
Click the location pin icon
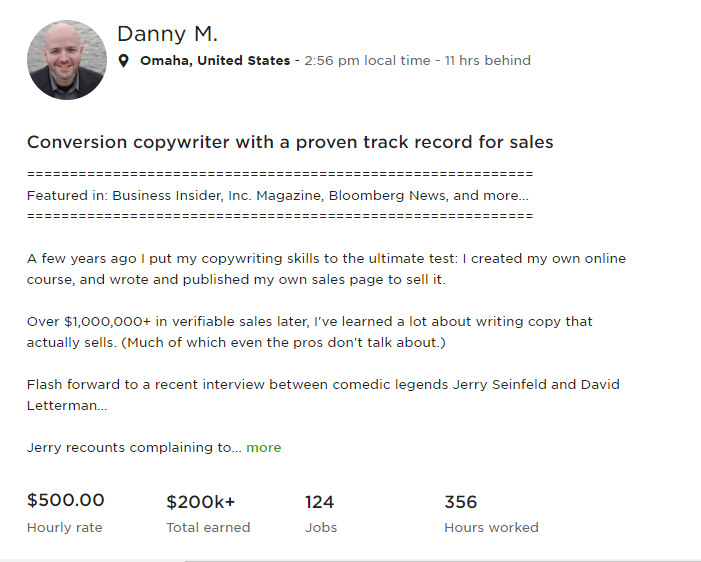point(124,61)
